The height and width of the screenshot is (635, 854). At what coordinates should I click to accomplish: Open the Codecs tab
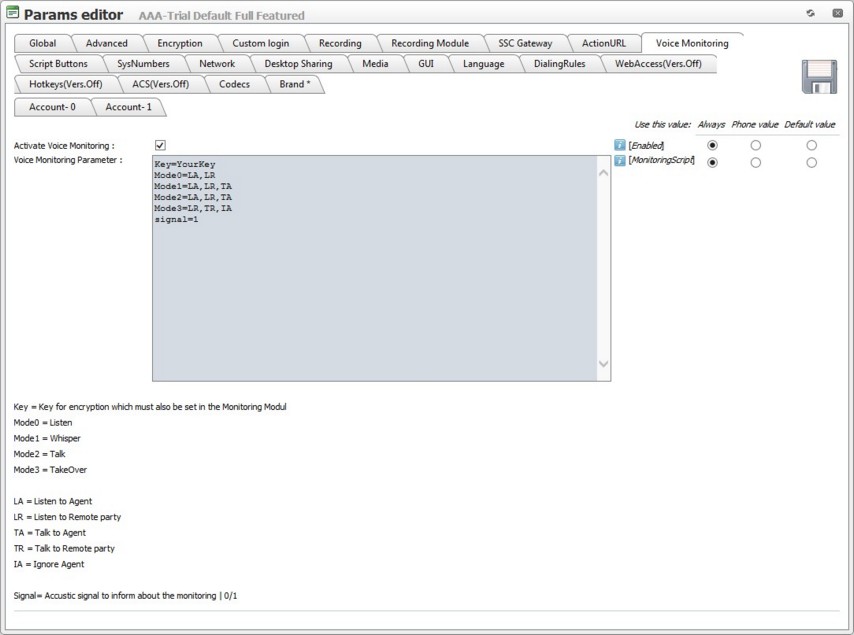[x=234, y=84]
